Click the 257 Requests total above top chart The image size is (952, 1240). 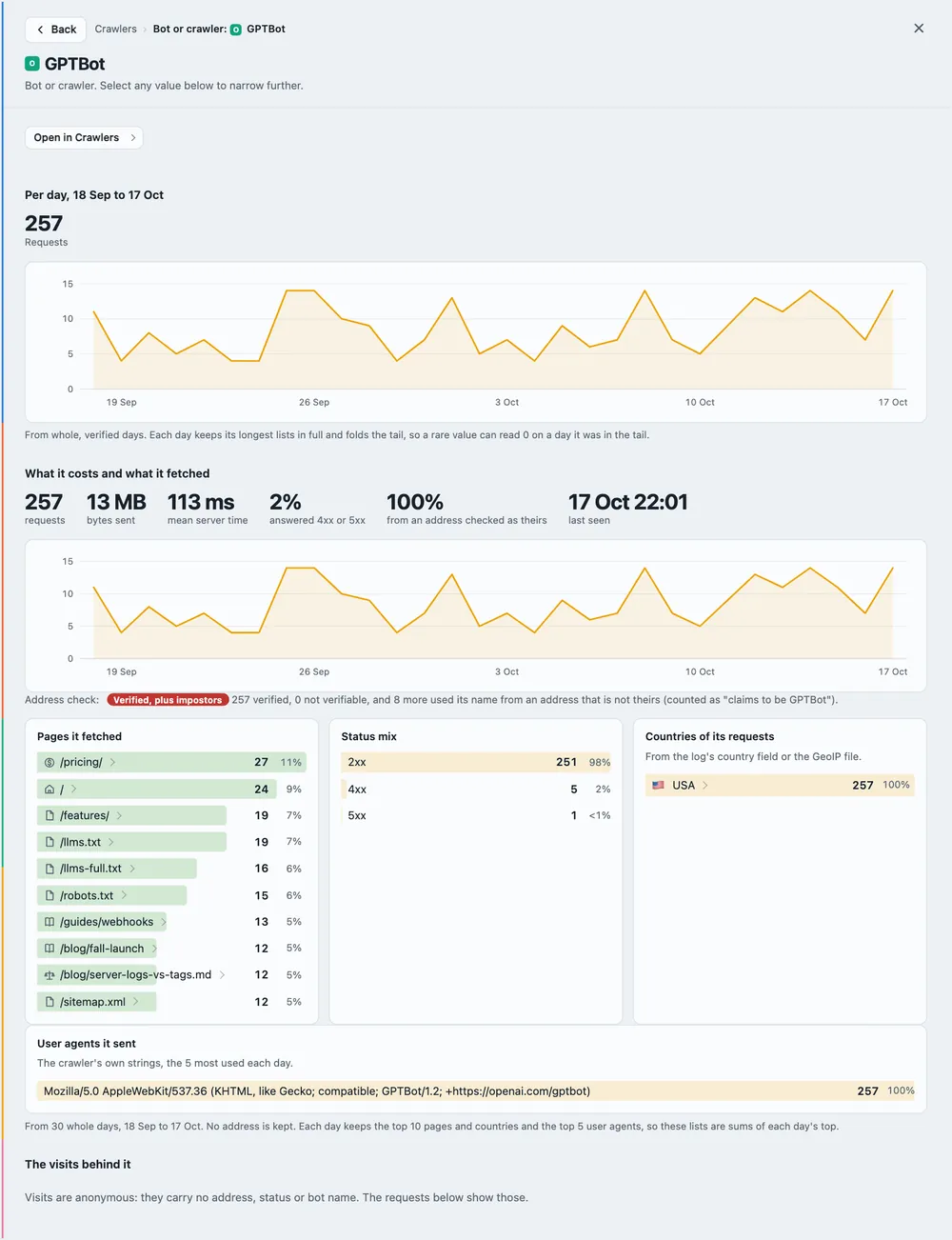coord(44,224)
